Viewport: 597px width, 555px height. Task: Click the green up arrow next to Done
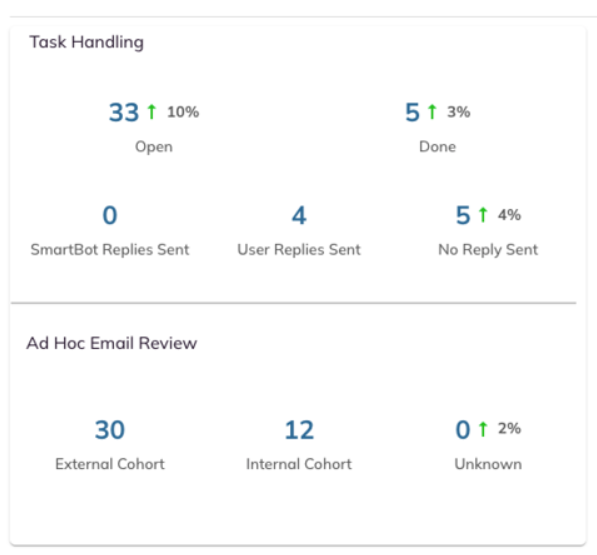(432, 112)
